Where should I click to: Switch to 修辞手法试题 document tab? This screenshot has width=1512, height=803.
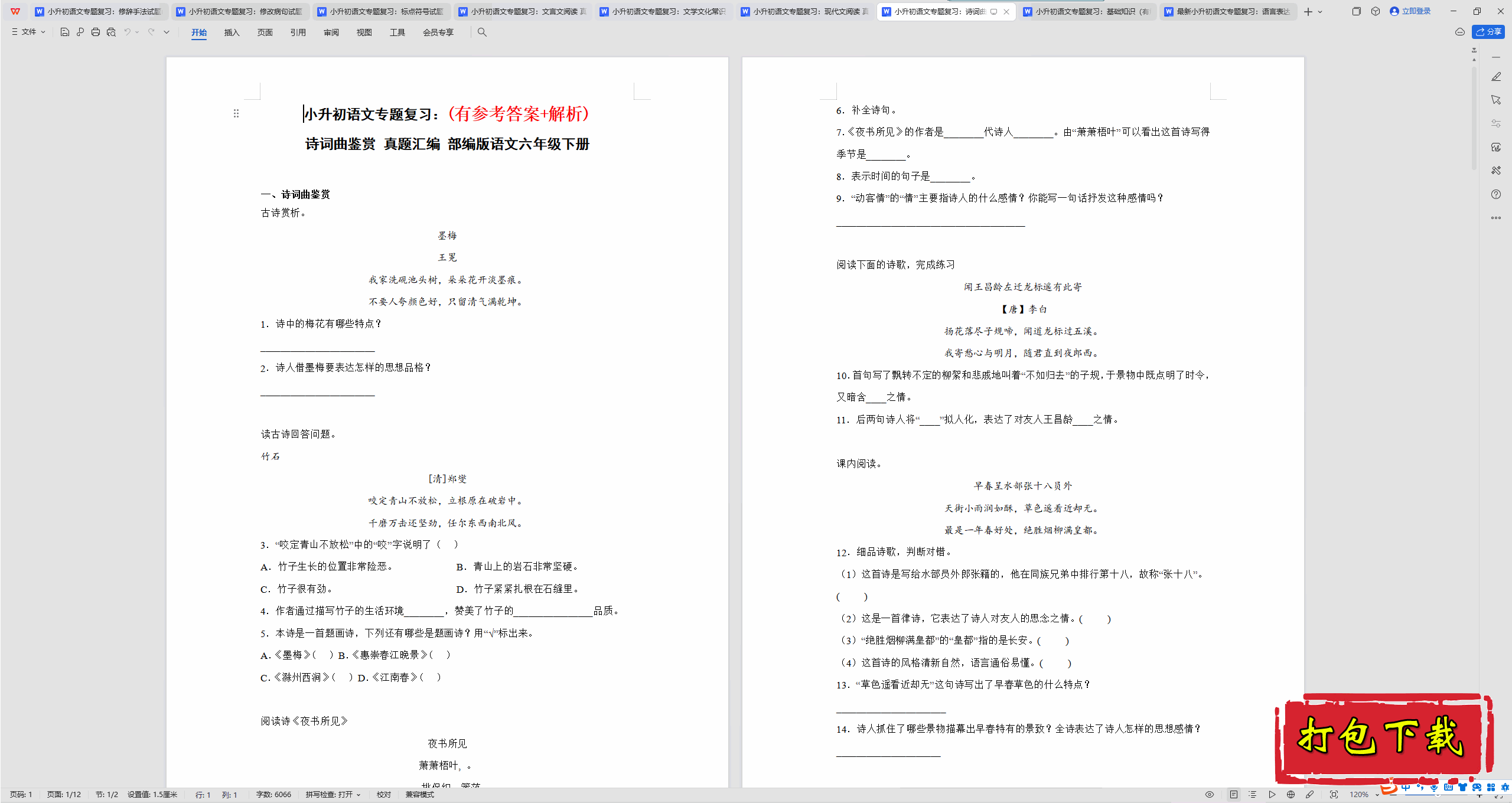[x=99, y=12]
